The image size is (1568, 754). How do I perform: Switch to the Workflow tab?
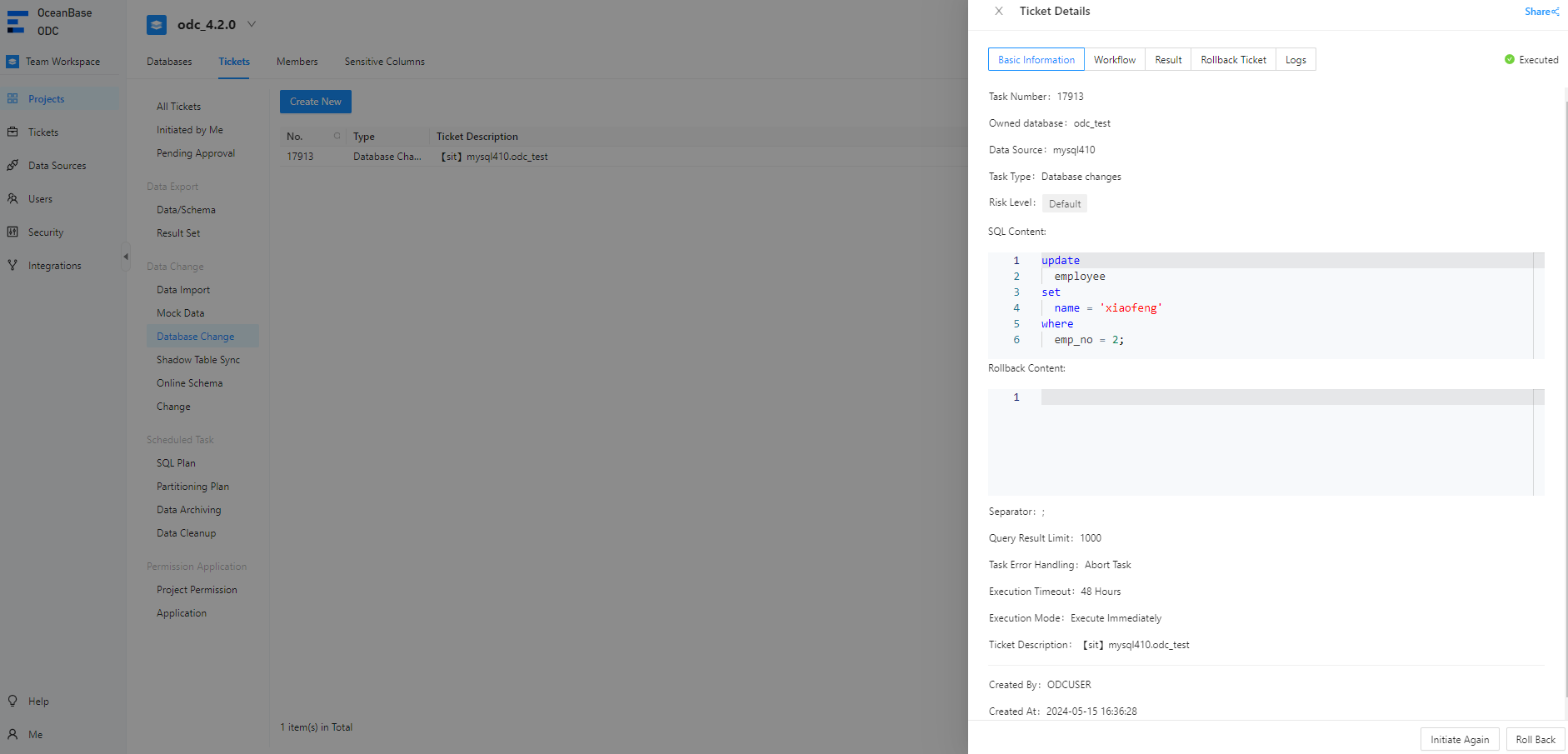pos(1114,60)
